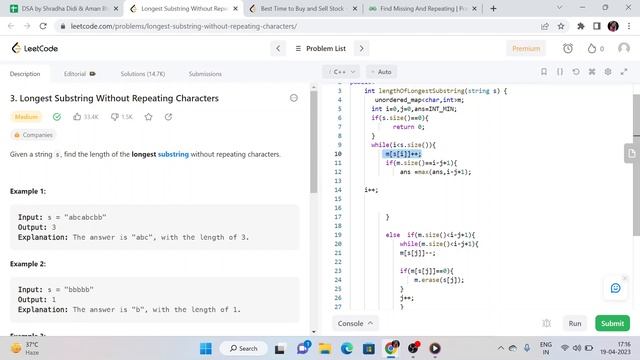Reload the page
640x360 pixels.
click(x=43, y=26)
